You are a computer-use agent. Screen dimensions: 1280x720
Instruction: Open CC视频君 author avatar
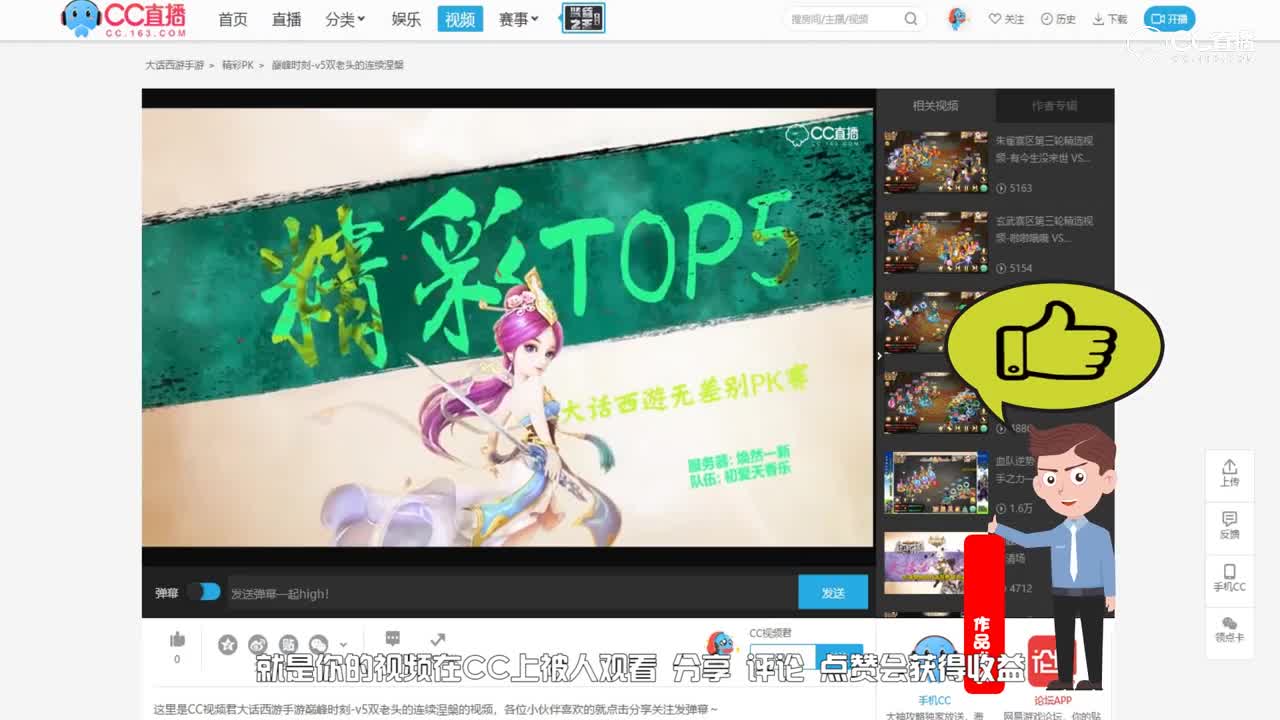tap(720, 644)
